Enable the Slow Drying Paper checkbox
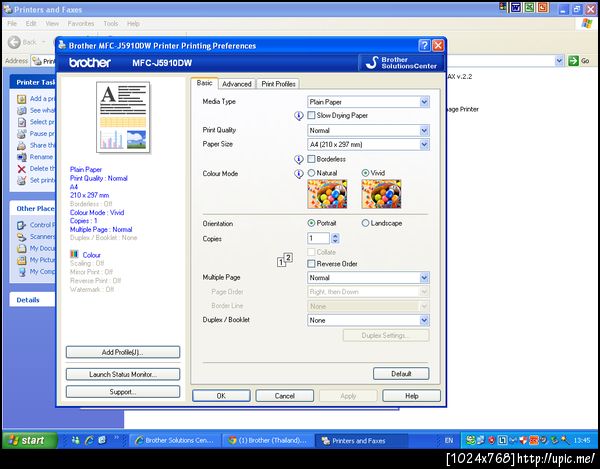Screen dimensions: 600x469 pos(311,115)
